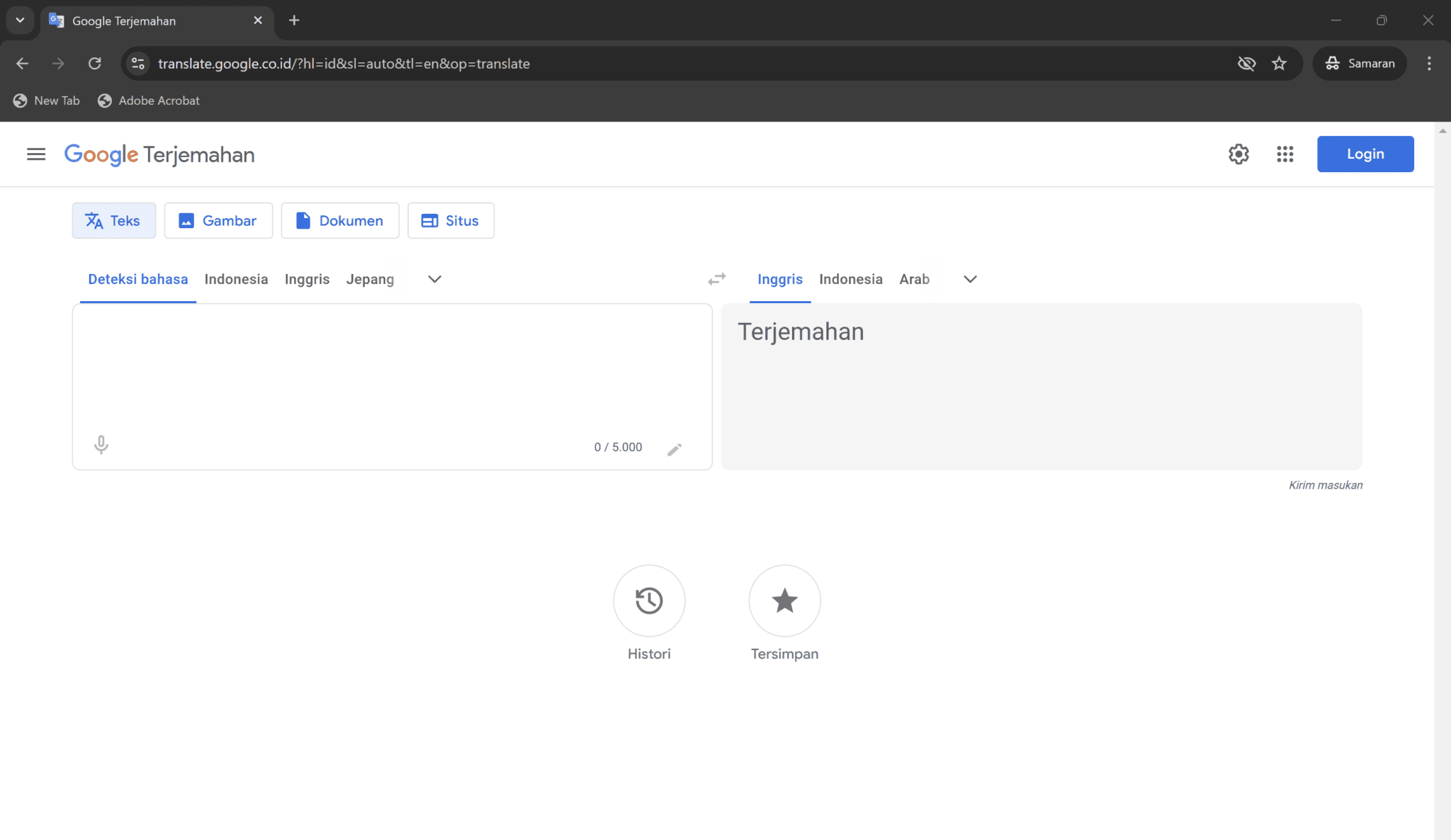
Task: Click the Kirim masukan feedback link
Action: [x=1326, y=485]
